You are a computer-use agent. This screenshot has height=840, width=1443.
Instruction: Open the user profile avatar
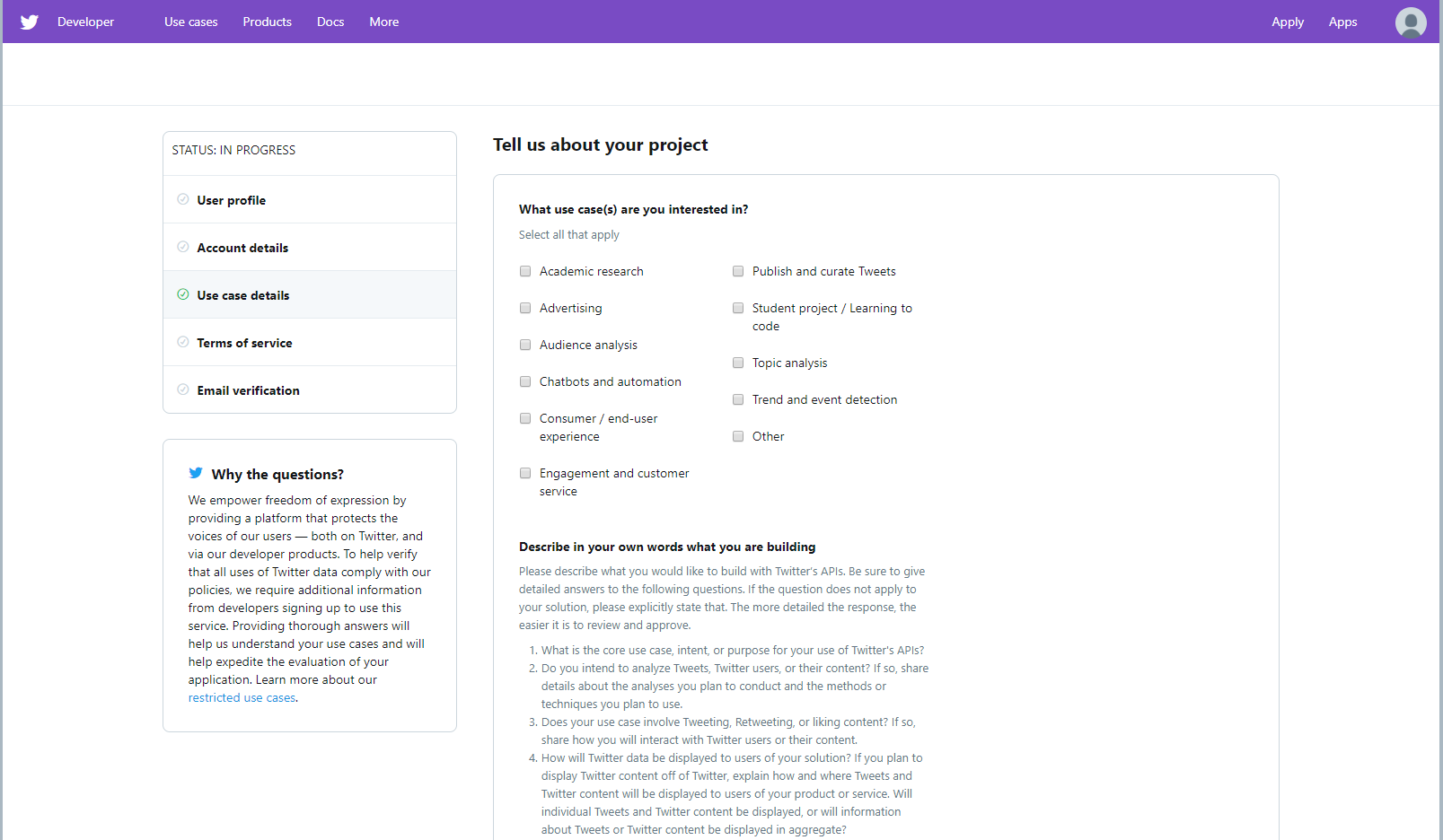click(x=1410, y=22)
